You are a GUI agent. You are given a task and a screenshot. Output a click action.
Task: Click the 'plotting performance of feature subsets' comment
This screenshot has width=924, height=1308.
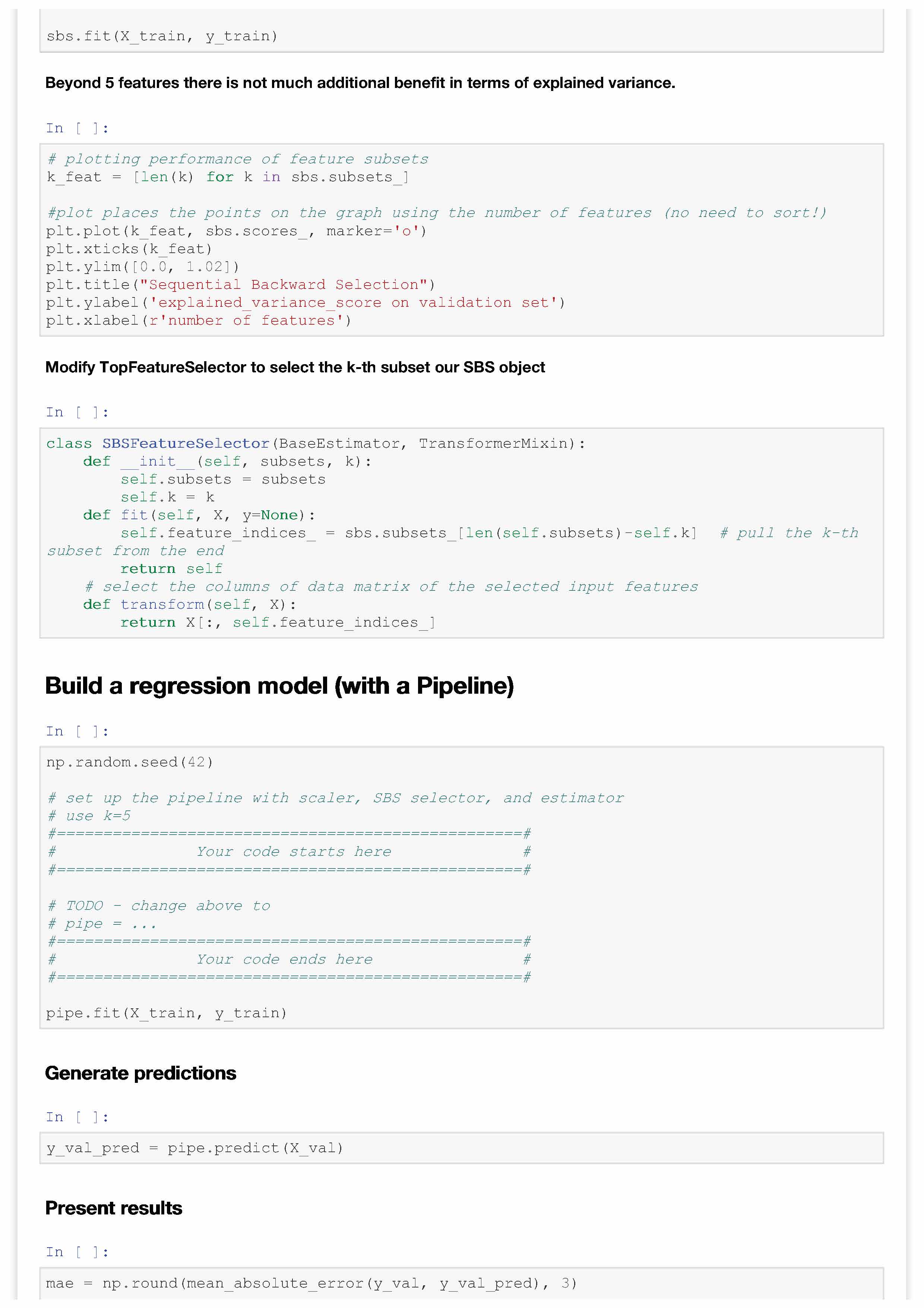(x=237, y=160)
